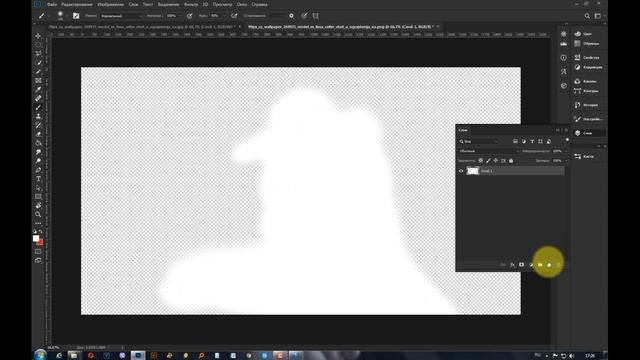Open the Редактирование menu
This screenshot has width=640, height=360.
[x=77, y=4]
